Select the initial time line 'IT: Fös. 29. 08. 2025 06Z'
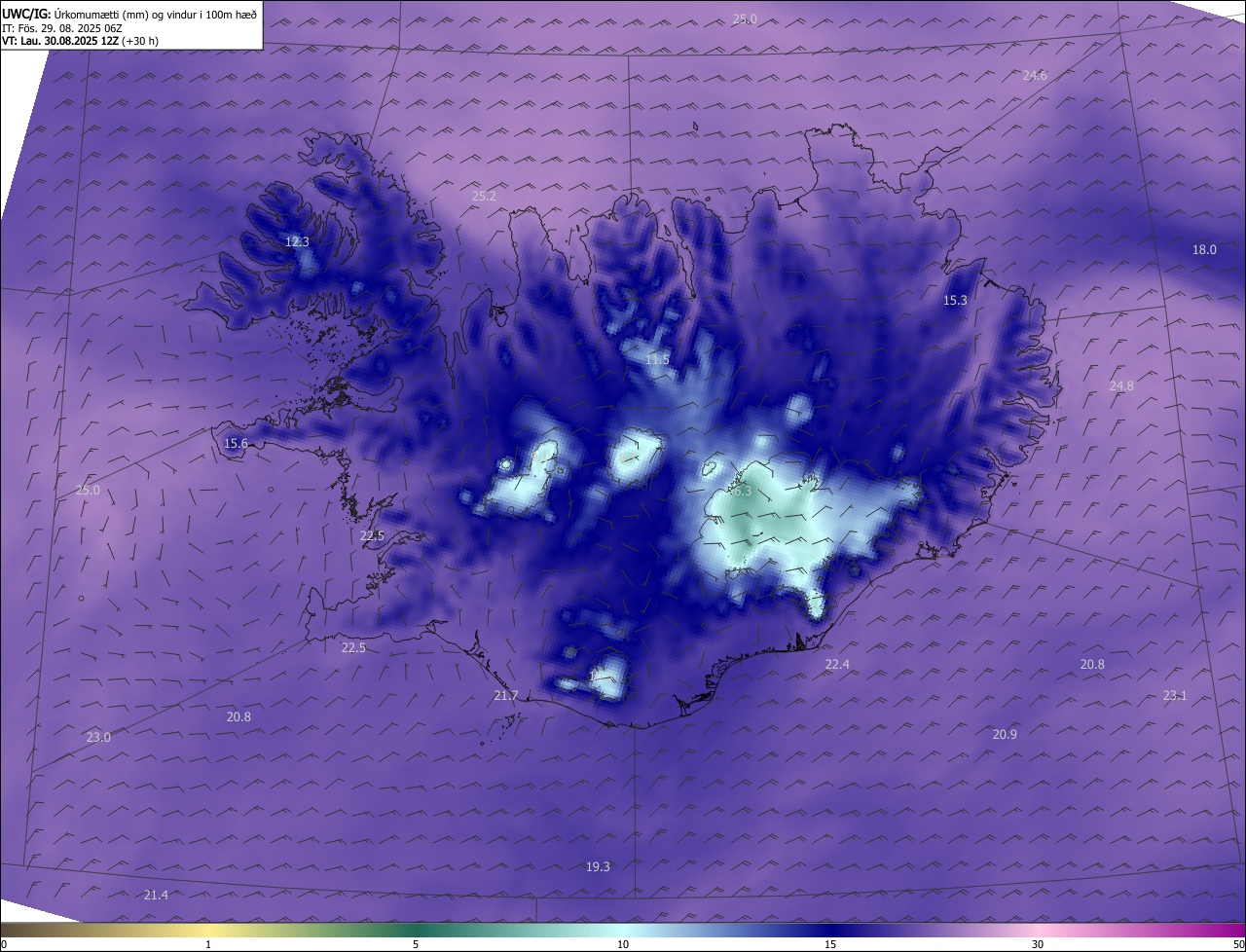 [62, 28]
